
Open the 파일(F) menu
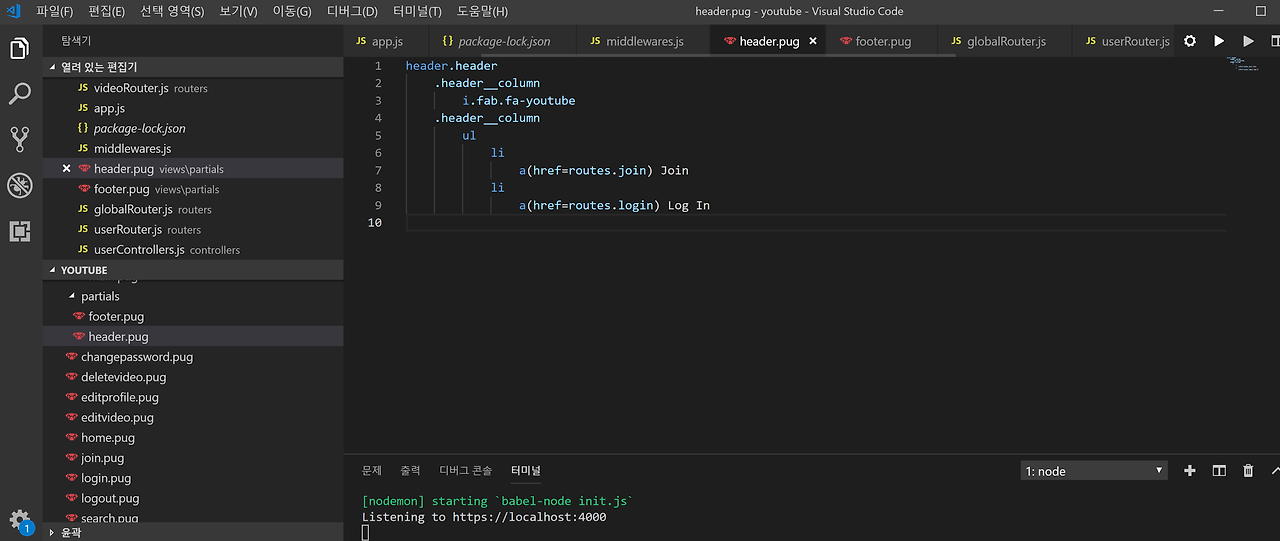tap(54, 11)
